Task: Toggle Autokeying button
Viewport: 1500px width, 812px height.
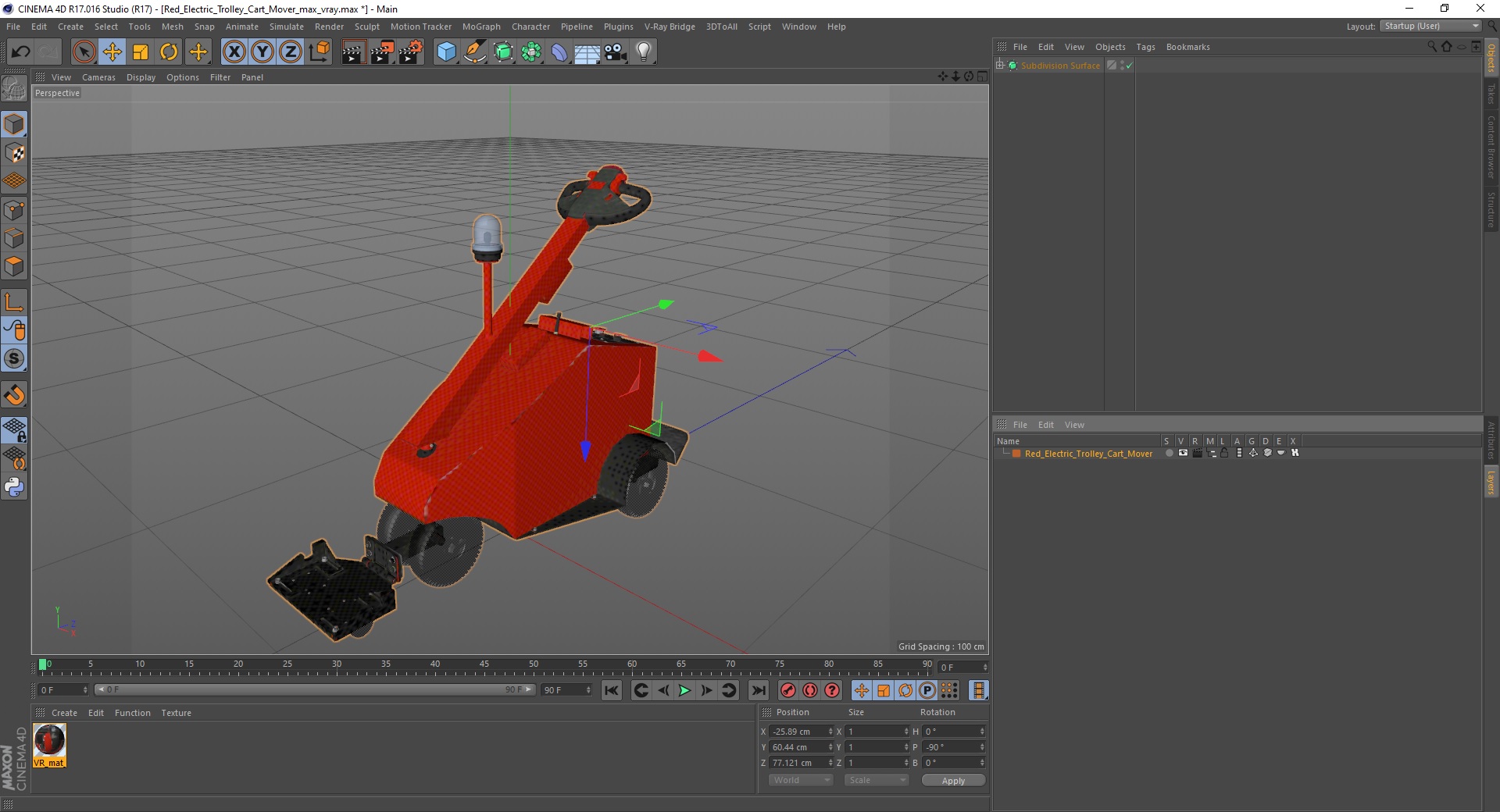Action: (x=810, y=690)
